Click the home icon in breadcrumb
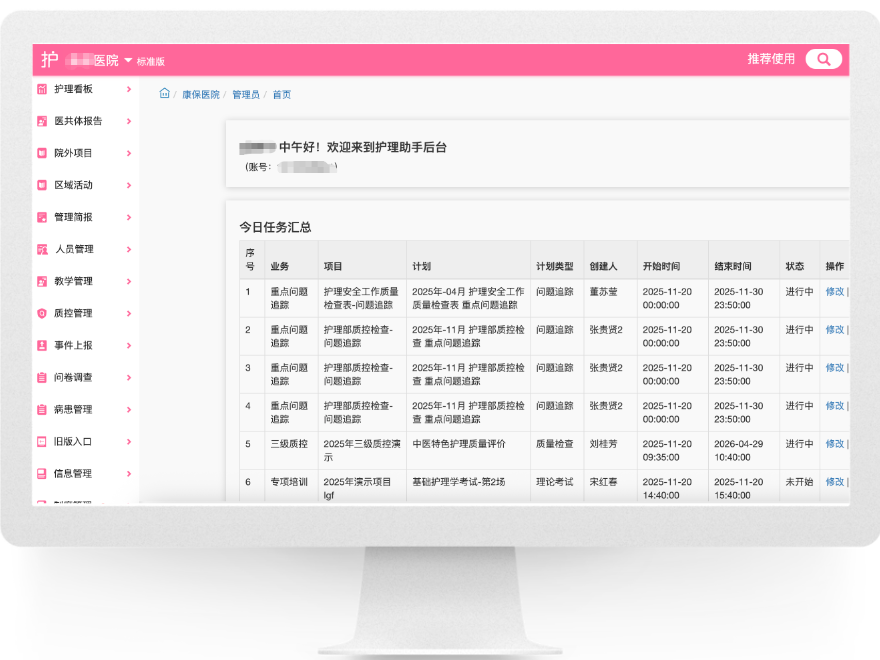880x660 pixels. [164, 94]
